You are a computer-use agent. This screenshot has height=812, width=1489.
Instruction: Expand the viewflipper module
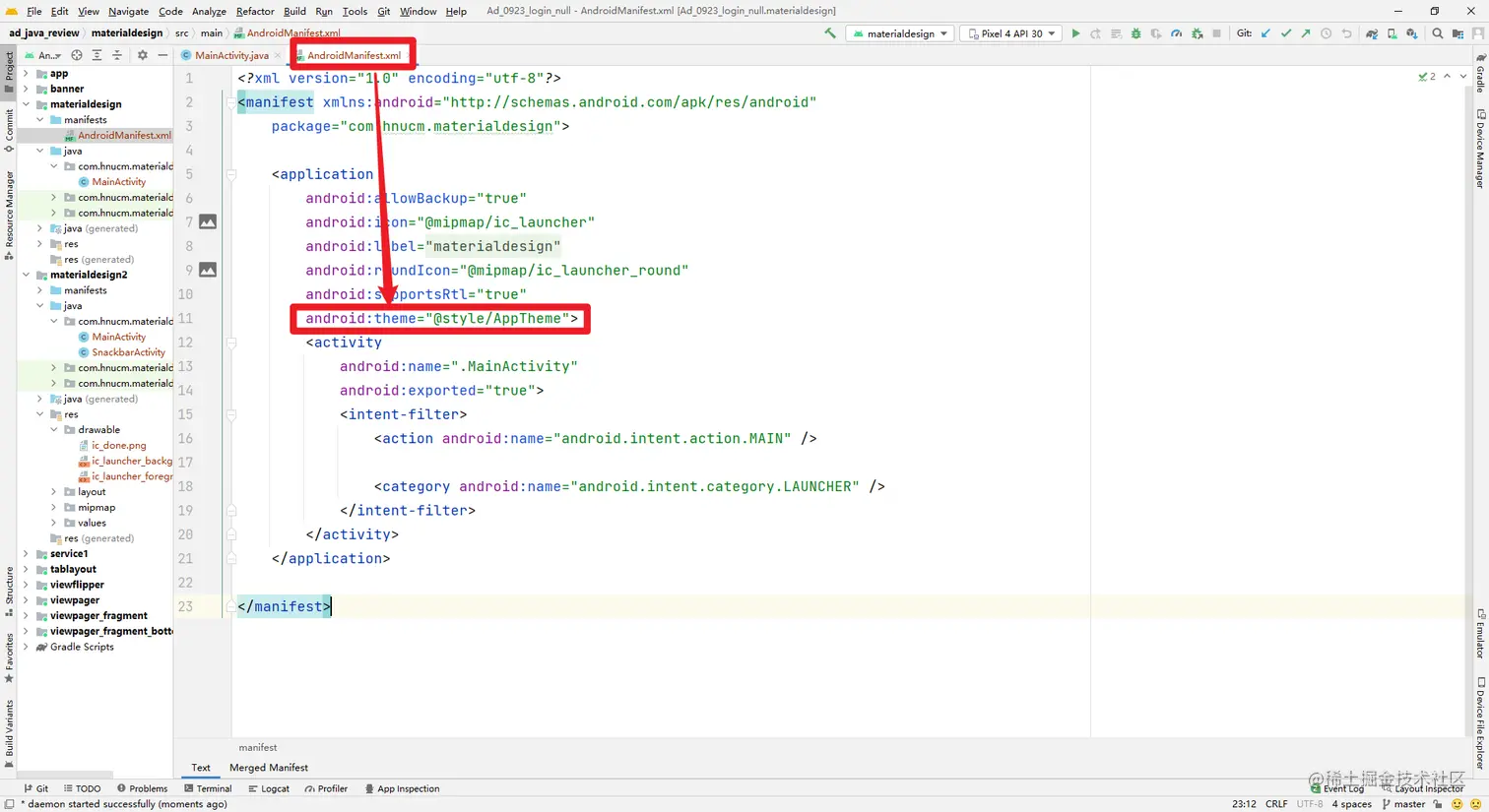point(27,585)
